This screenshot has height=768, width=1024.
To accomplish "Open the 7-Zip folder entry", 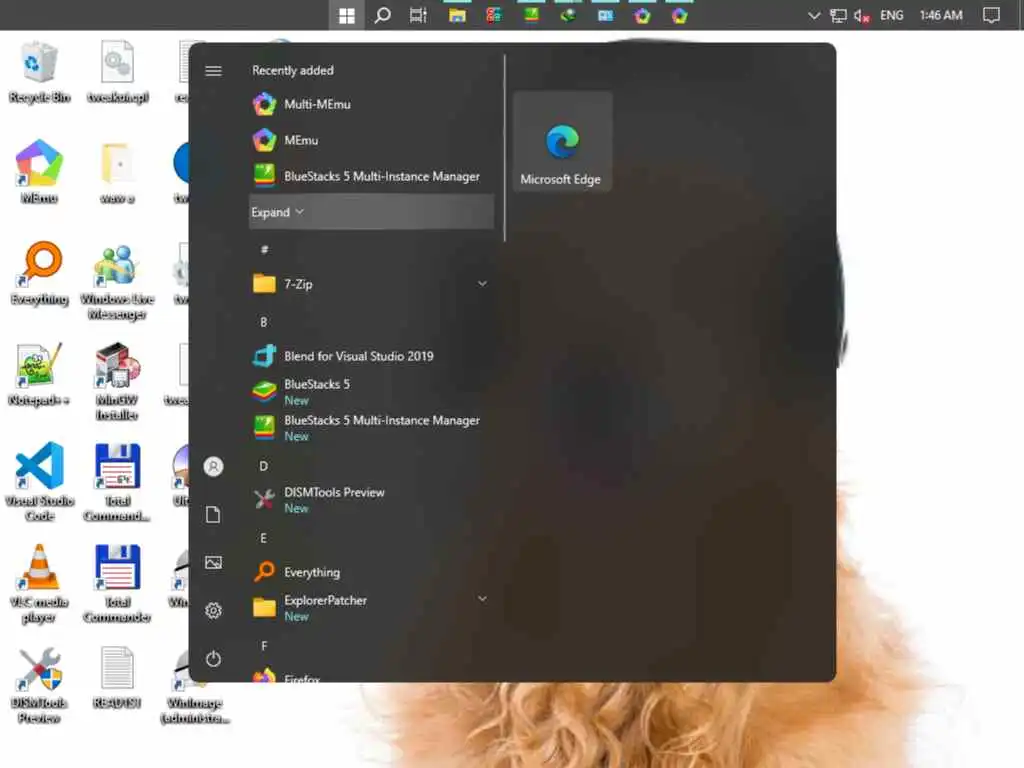I will tap(371, 284).
